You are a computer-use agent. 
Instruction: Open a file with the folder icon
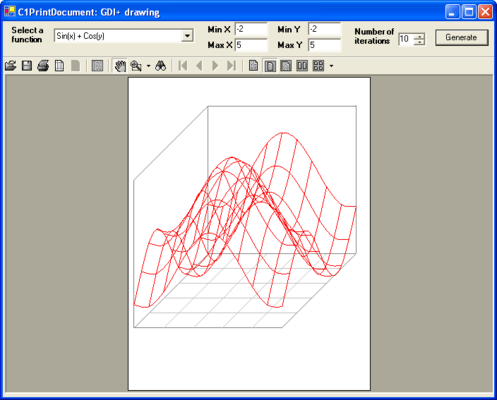pyautogui.click(x=11, y=66)
